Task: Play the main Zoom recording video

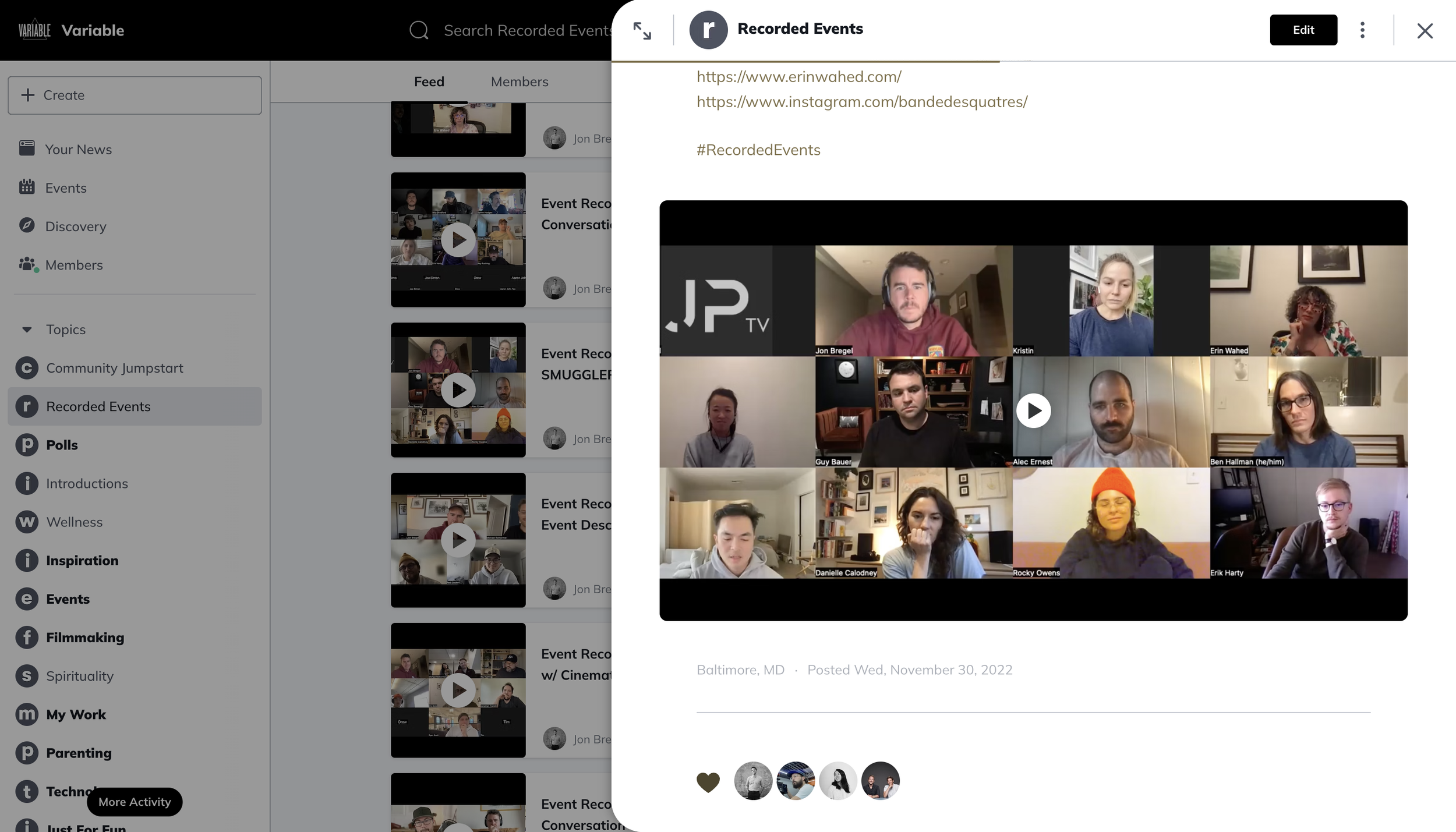Action: coord(1033,410)
